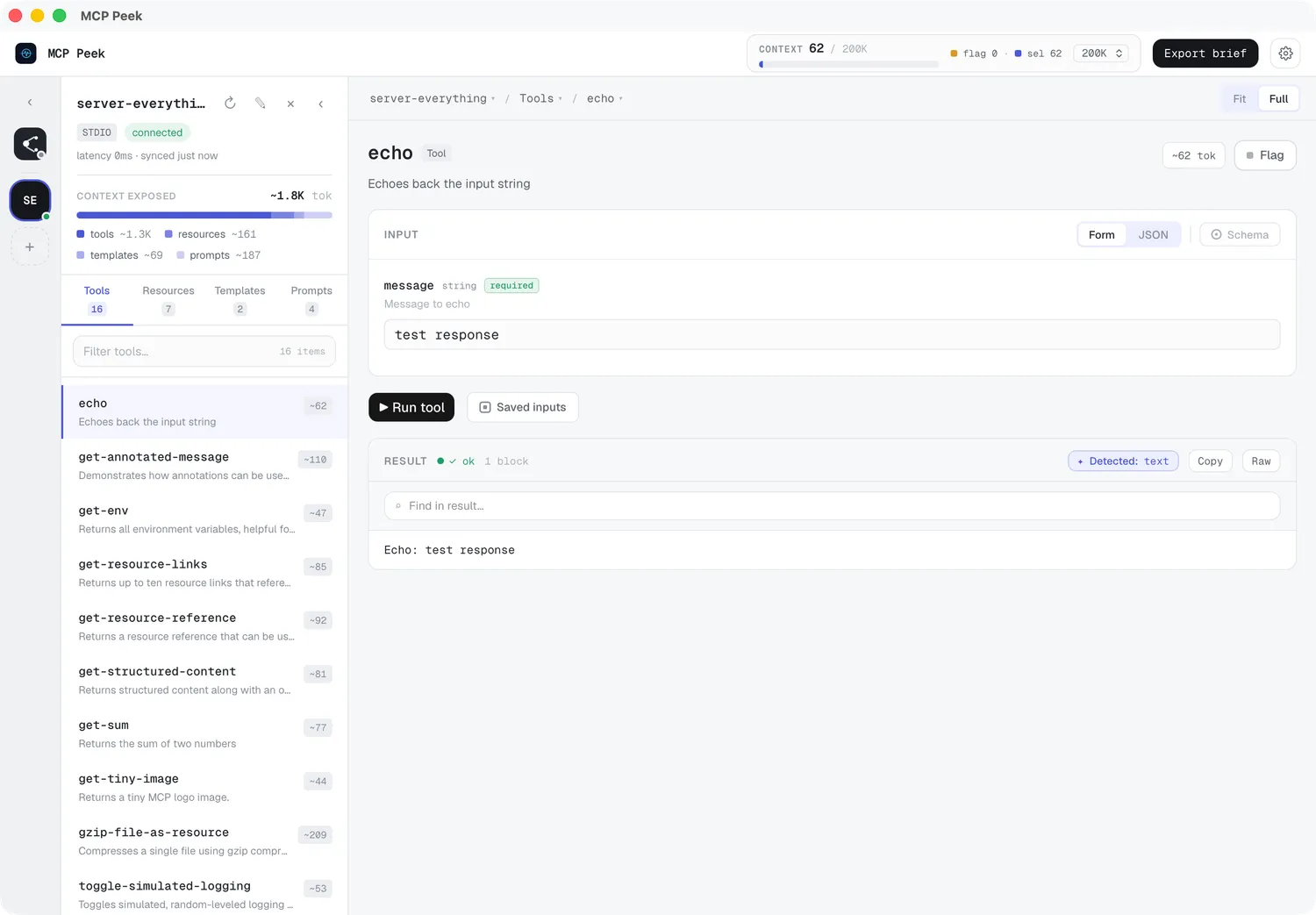This screenshot has width=1316, height=915.
Task: Click the Echo: test response output
Action: 449,550
